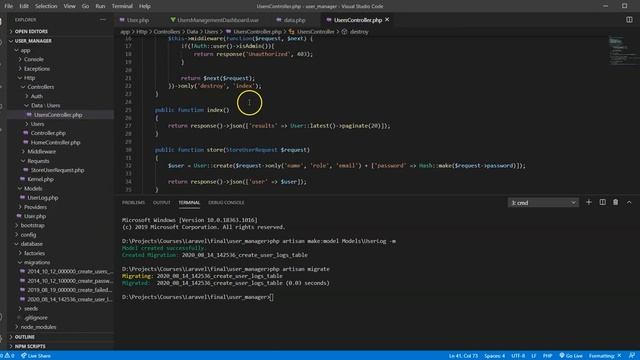Collapse the app folder
The image size is (640, 360).
[25, 50]
